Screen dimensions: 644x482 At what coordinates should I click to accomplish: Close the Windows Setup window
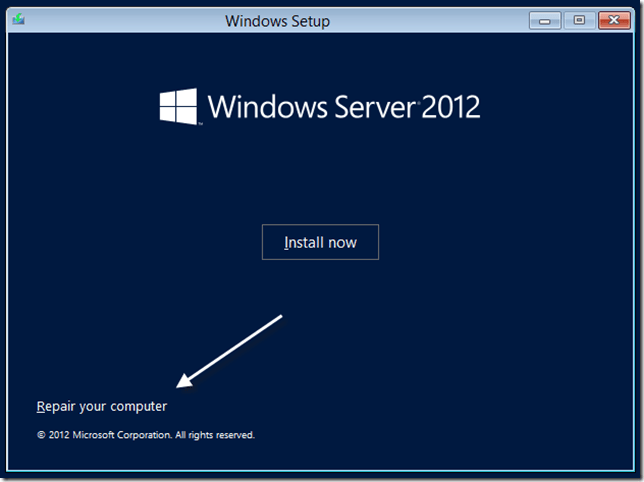click(x=614, y=20)
